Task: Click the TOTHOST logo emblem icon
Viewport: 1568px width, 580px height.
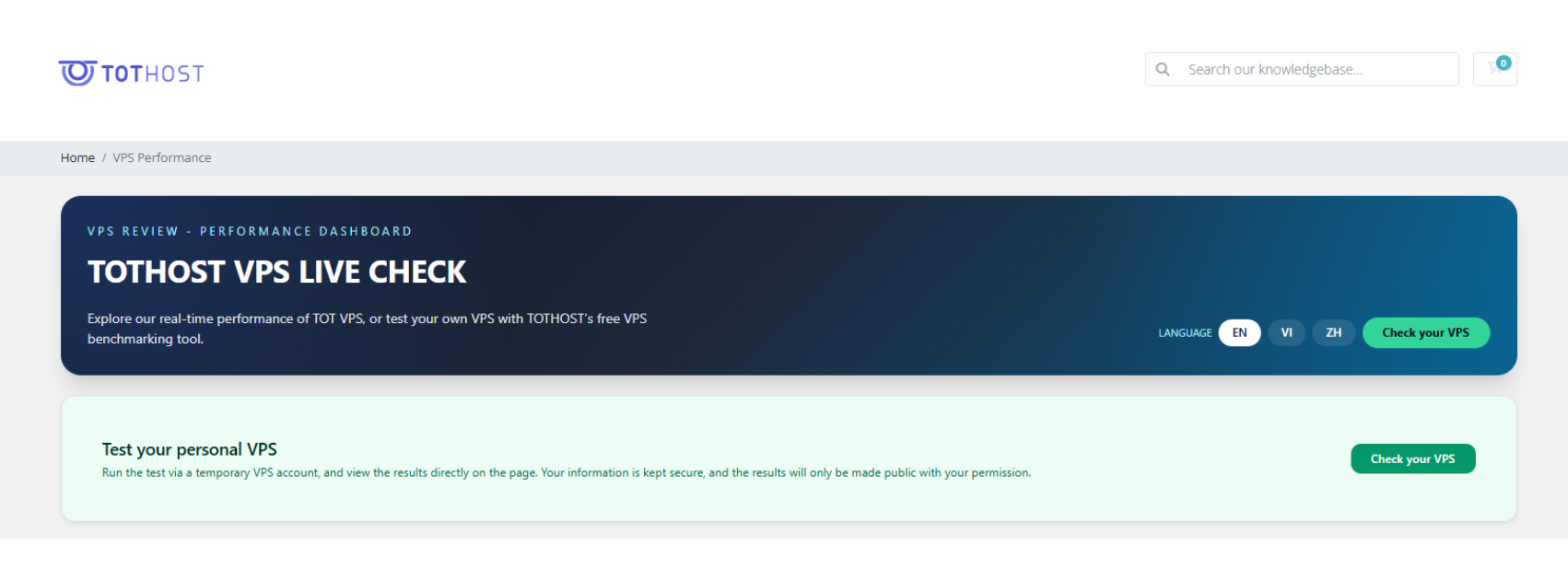Action: tap(77, 73)
